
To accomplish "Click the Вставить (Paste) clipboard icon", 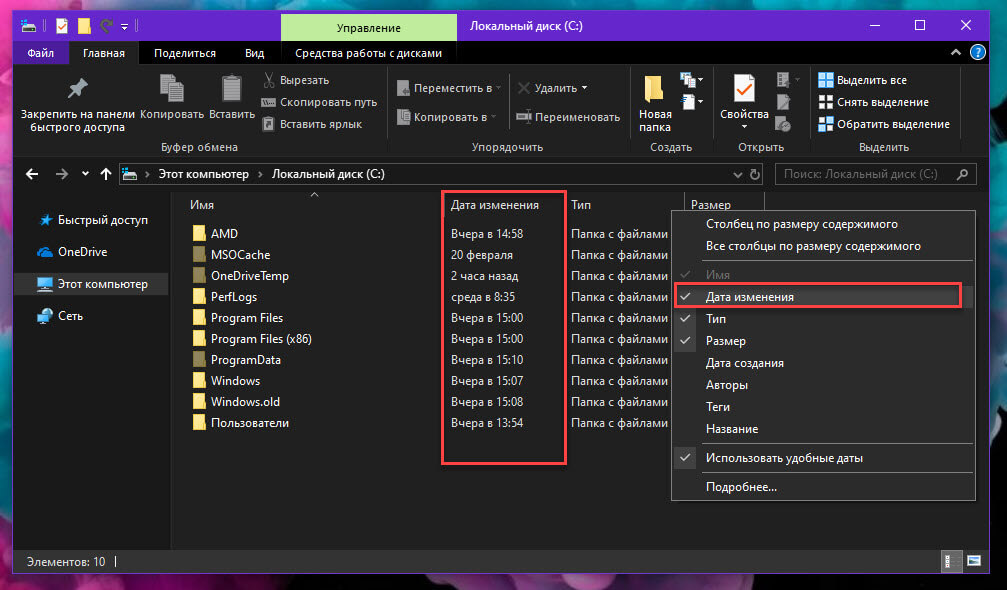I will (x=231, y=88).
